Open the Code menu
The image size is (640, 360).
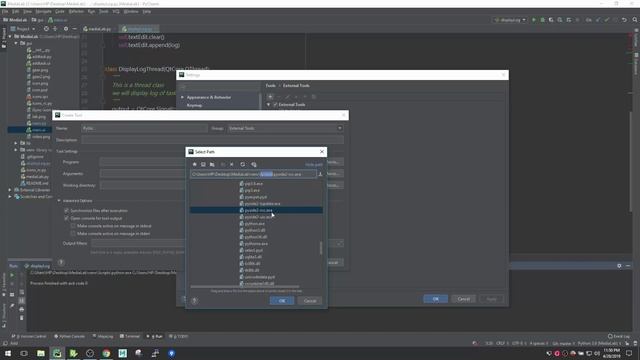pos(60,11)
